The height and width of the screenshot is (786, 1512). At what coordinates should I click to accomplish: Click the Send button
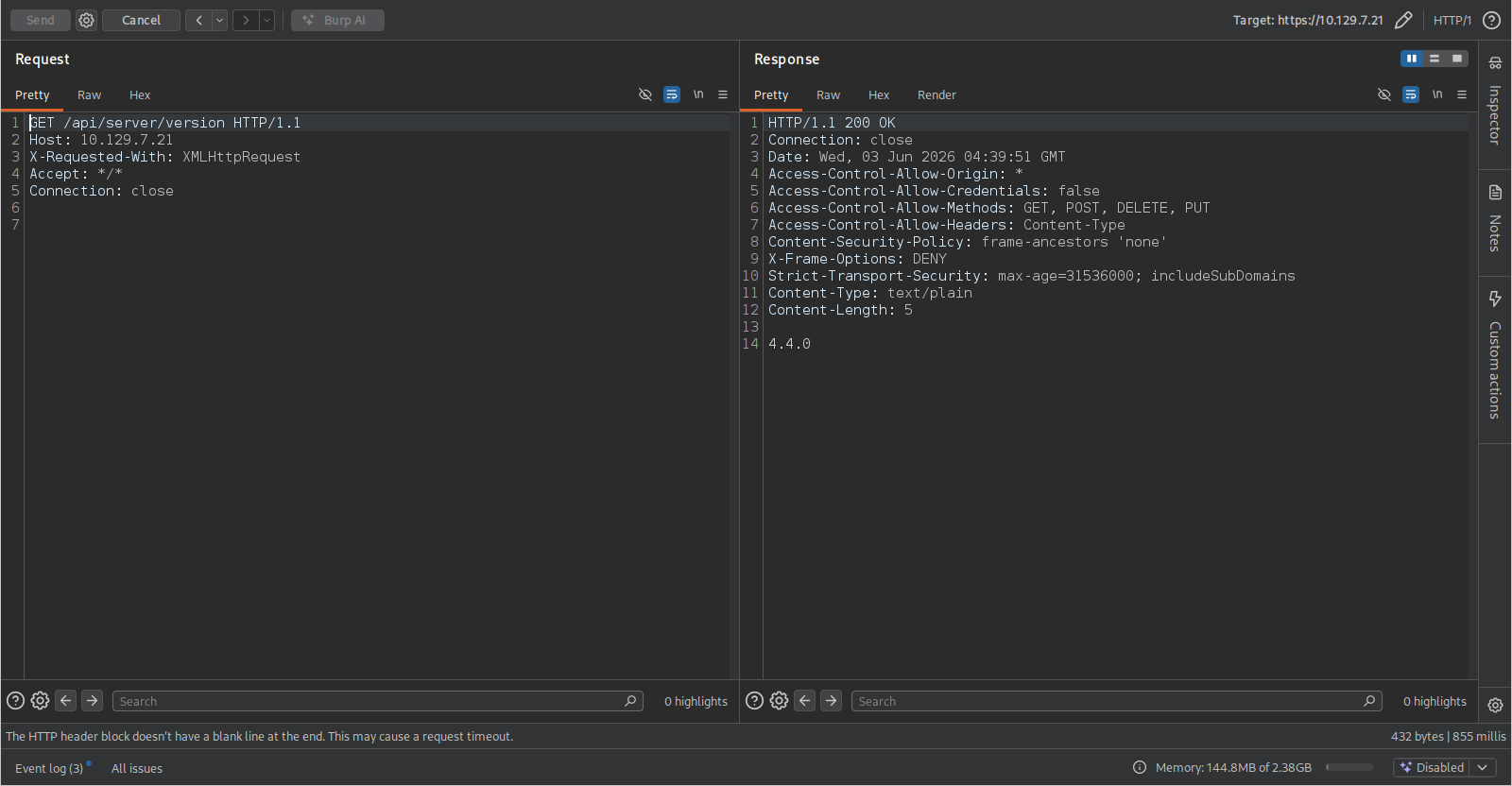pos(41,20)
